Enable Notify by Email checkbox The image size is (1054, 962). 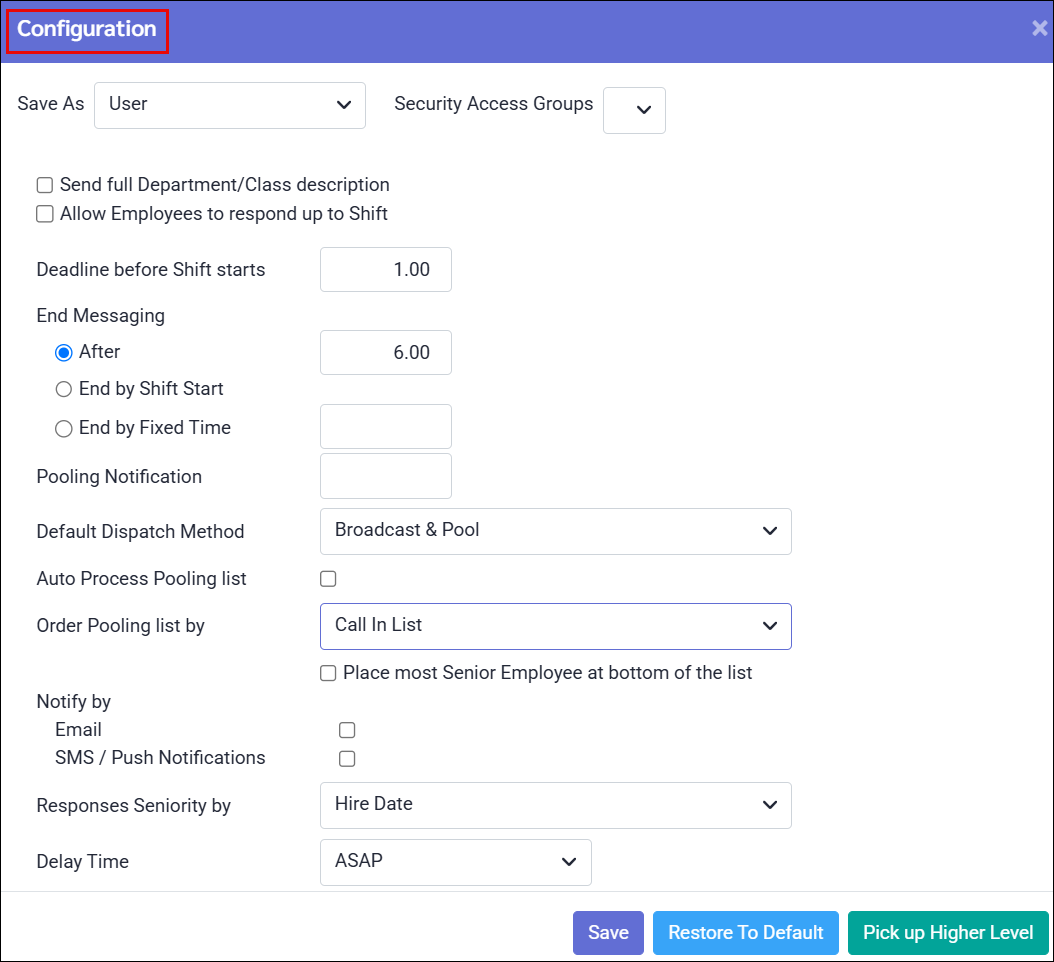pyautogui.click(x=347, y=730)
